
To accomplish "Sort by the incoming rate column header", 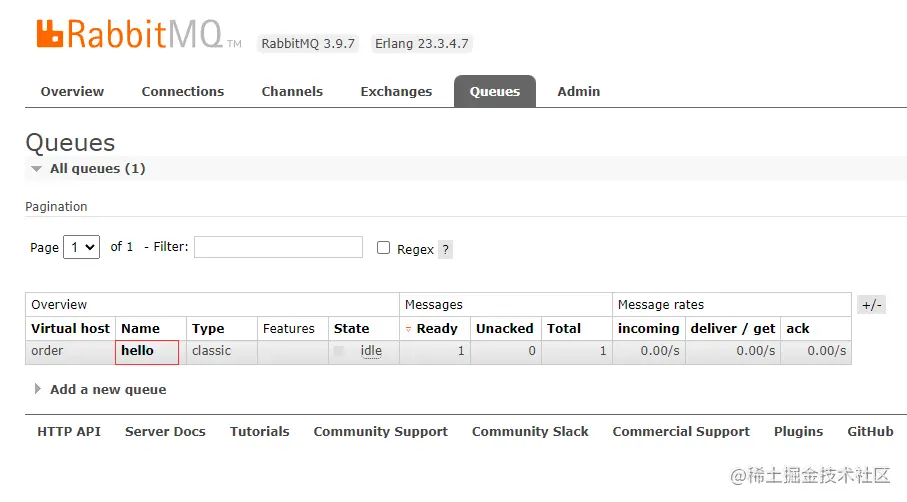I will pyautogui.click(x=648, y=328).
